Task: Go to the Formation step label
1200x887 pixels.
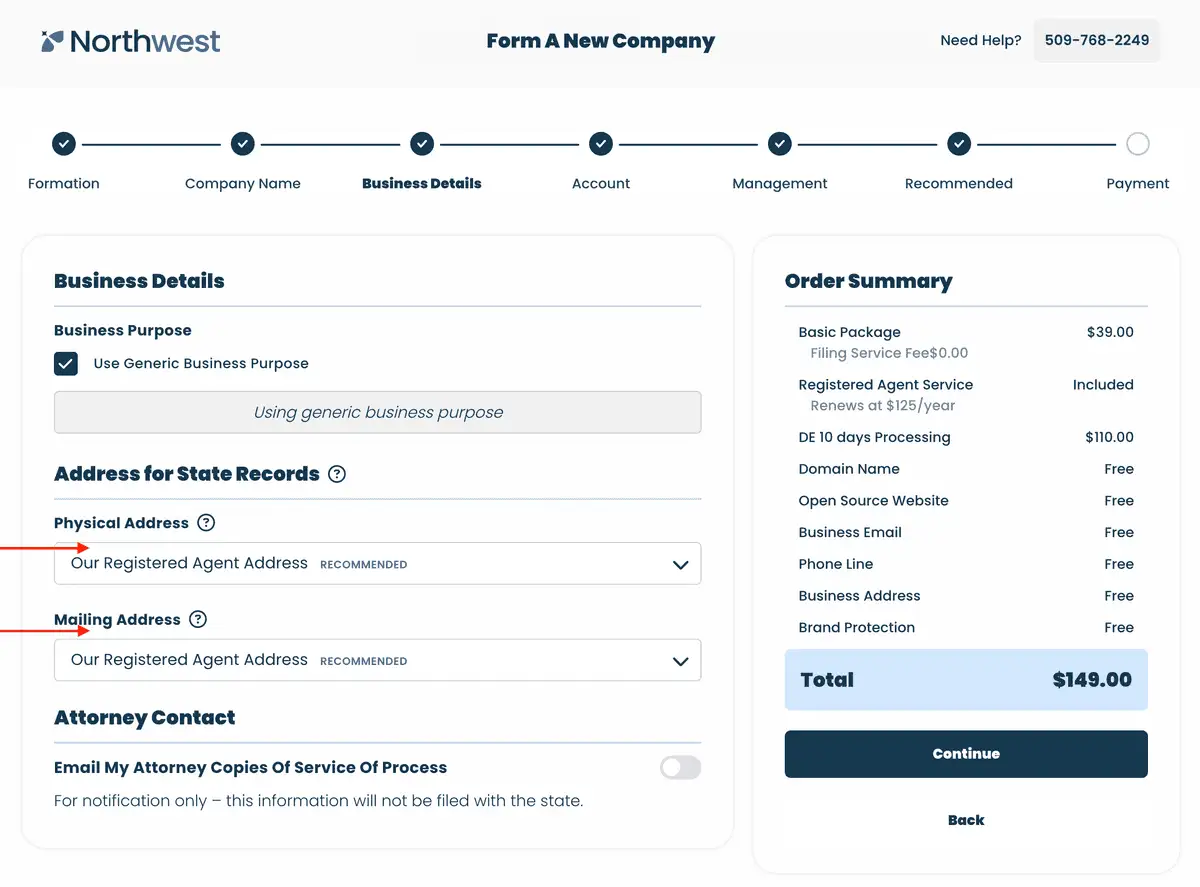Action: [64, 184]
